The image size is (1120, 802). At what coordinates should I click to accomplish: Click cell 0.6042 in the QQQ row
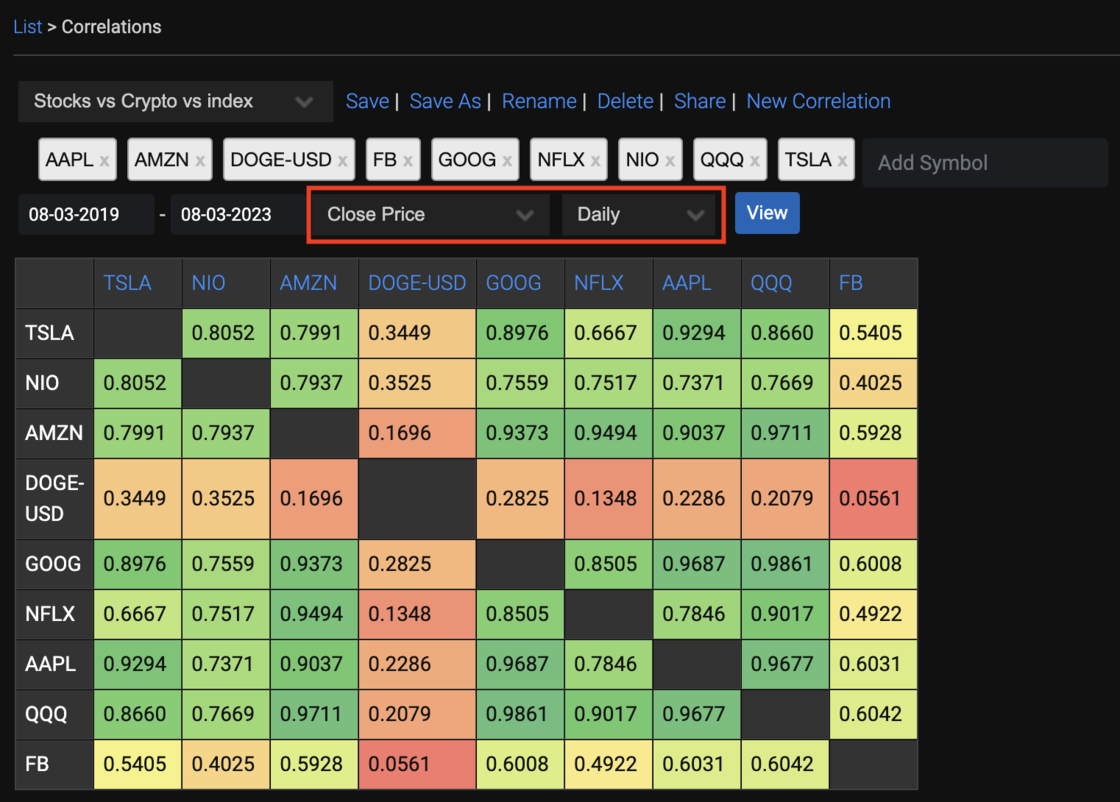[873, 714]
